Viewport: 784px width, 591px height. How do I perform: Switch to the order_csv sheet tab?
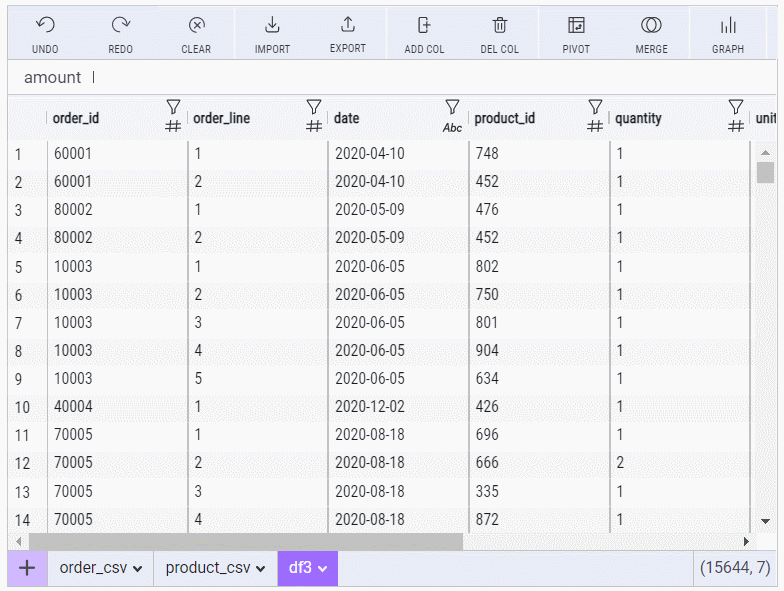click(99, 568)
